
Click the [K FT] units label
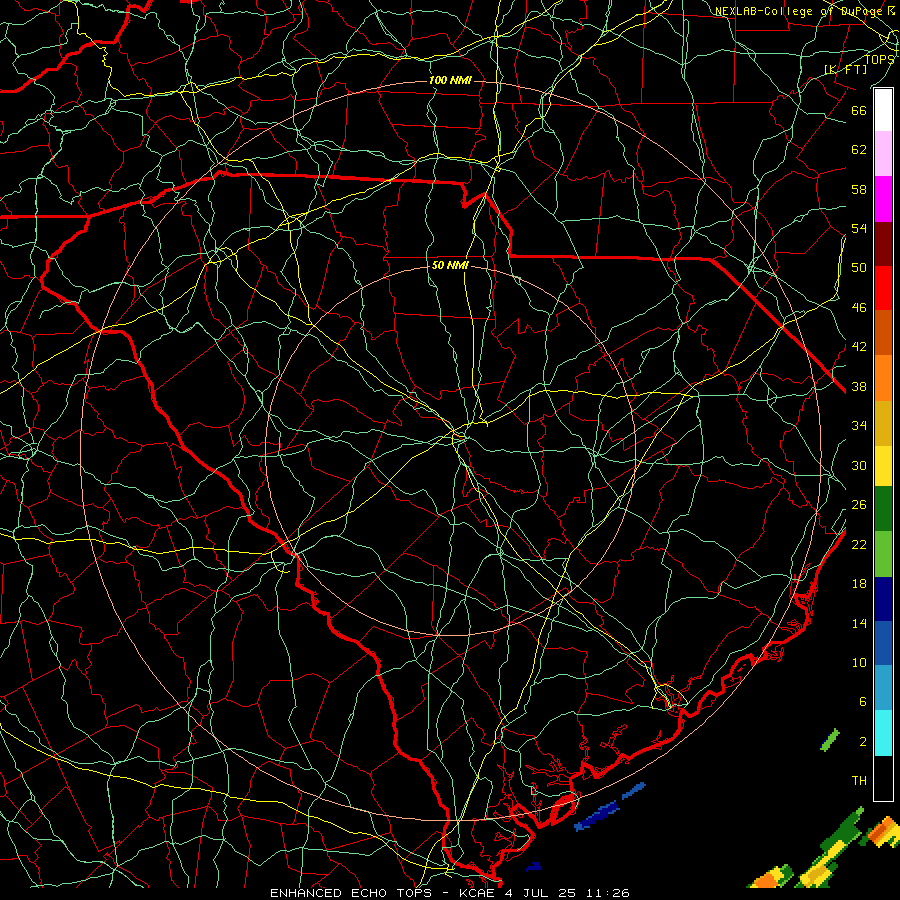pos(845,69)
